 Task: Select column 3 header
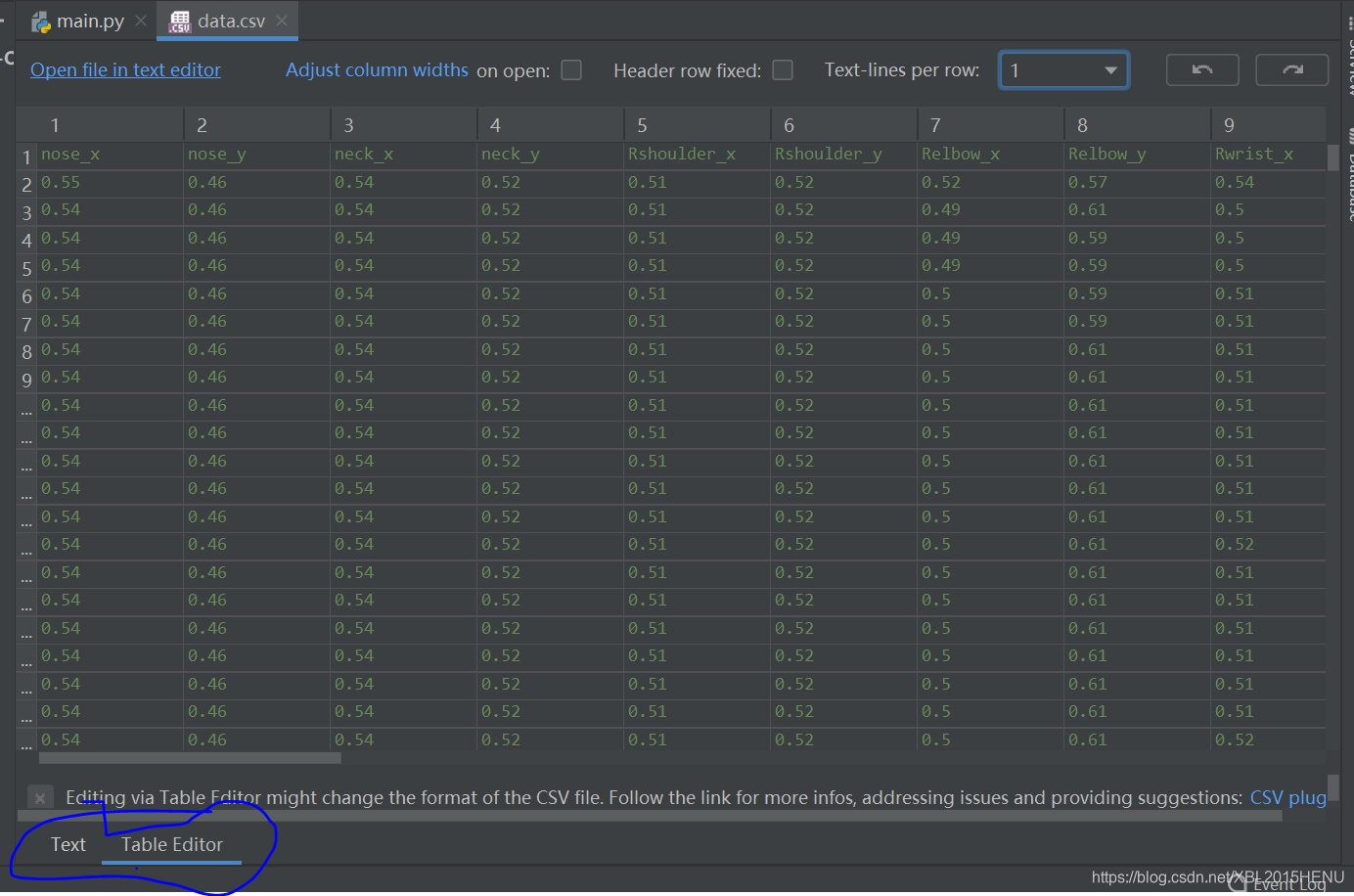(403, 125)
